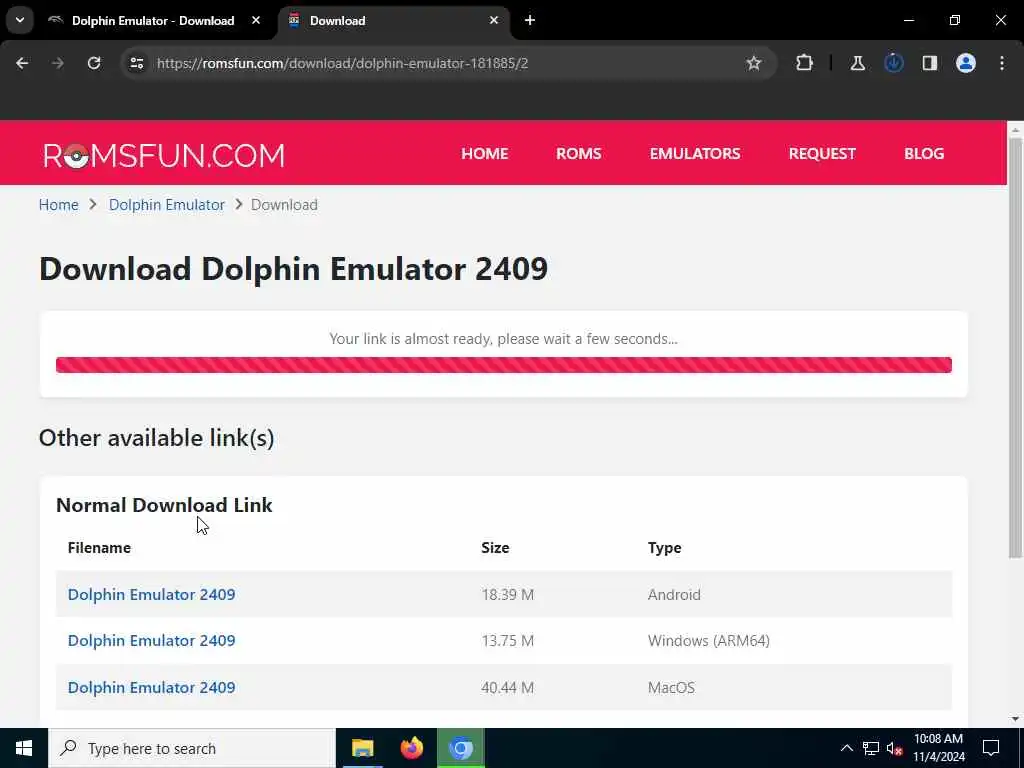Click the 40.44 M size cell

point(507,688)
